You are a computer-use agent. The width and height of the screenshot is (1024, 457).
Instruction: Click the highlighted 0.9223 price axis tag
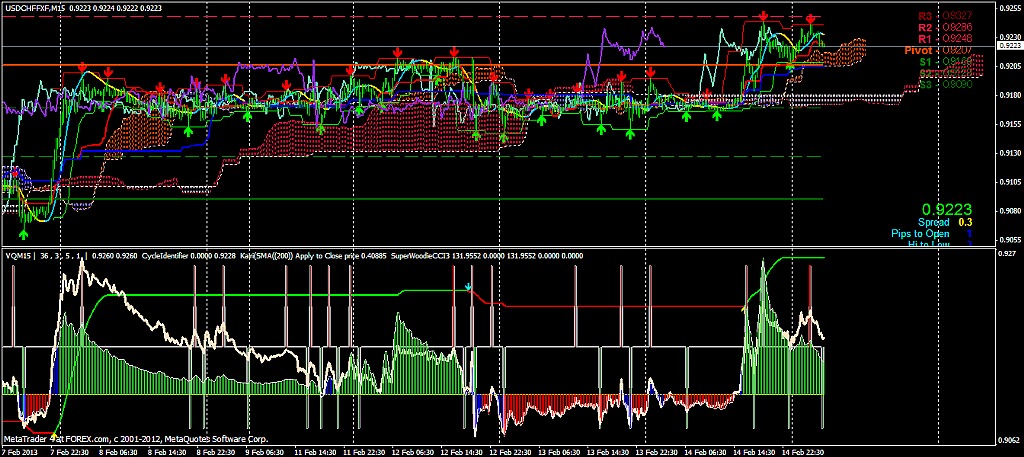(1010, 45)
